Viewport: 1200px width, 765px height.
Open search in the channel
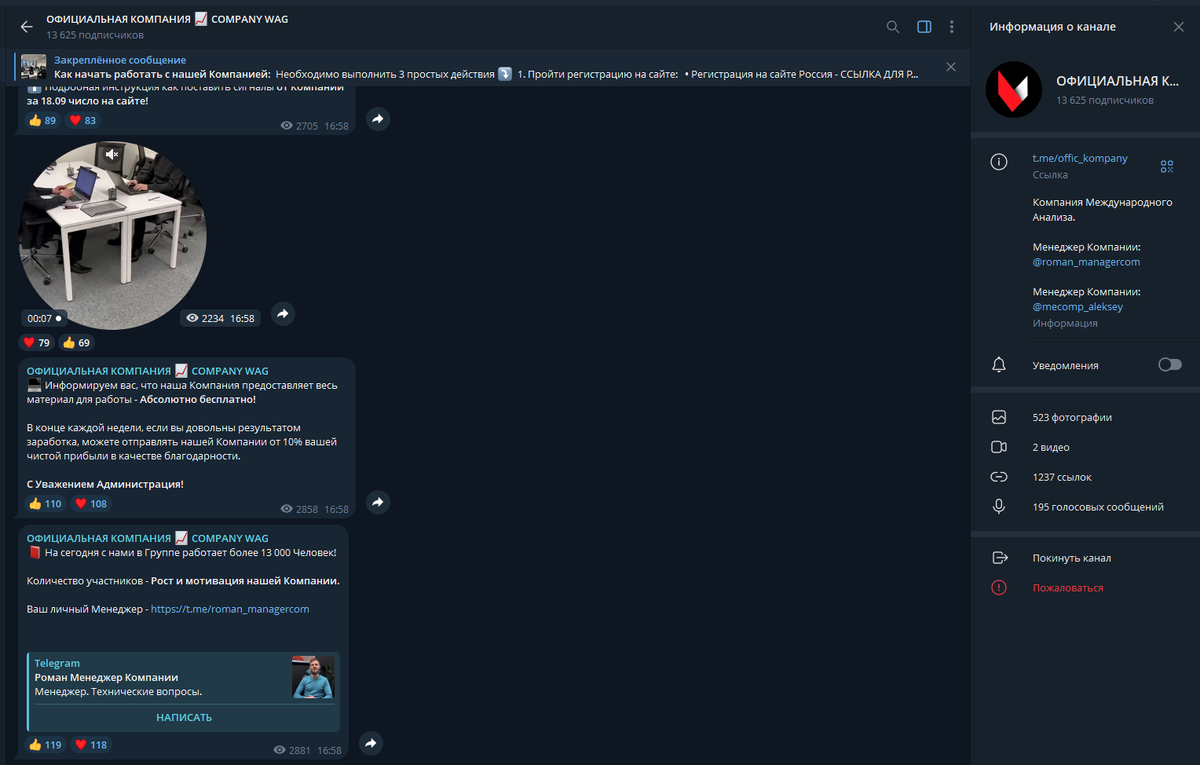click(x=893, y=27)
